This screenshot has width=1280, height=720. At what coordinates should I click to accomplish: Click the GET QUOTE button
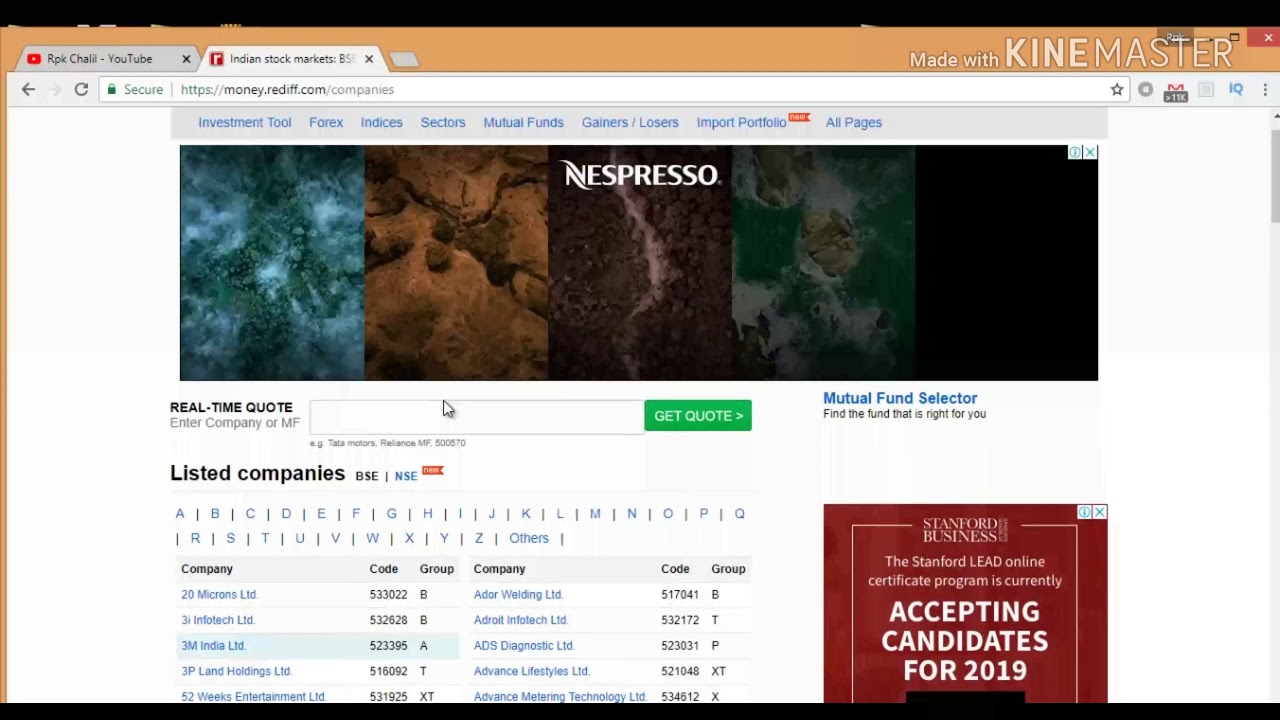pyautogui.click(x=698, y=416)
